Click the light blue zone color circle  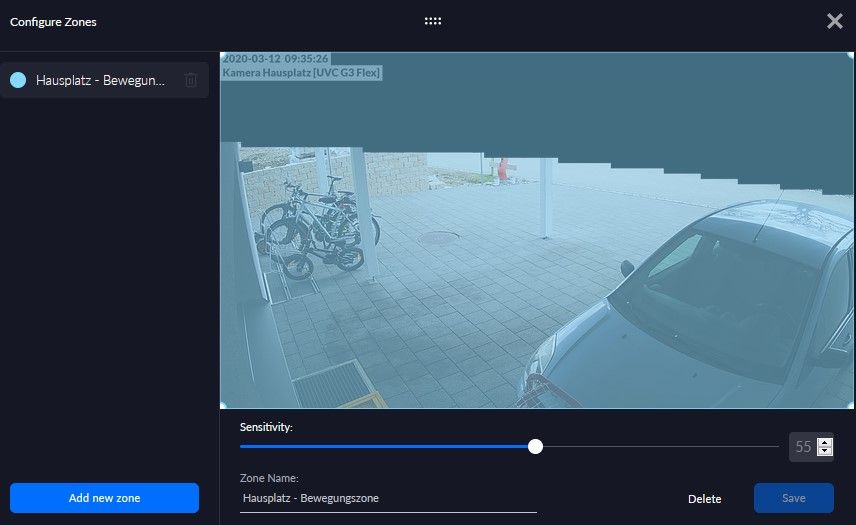(18, 80)
